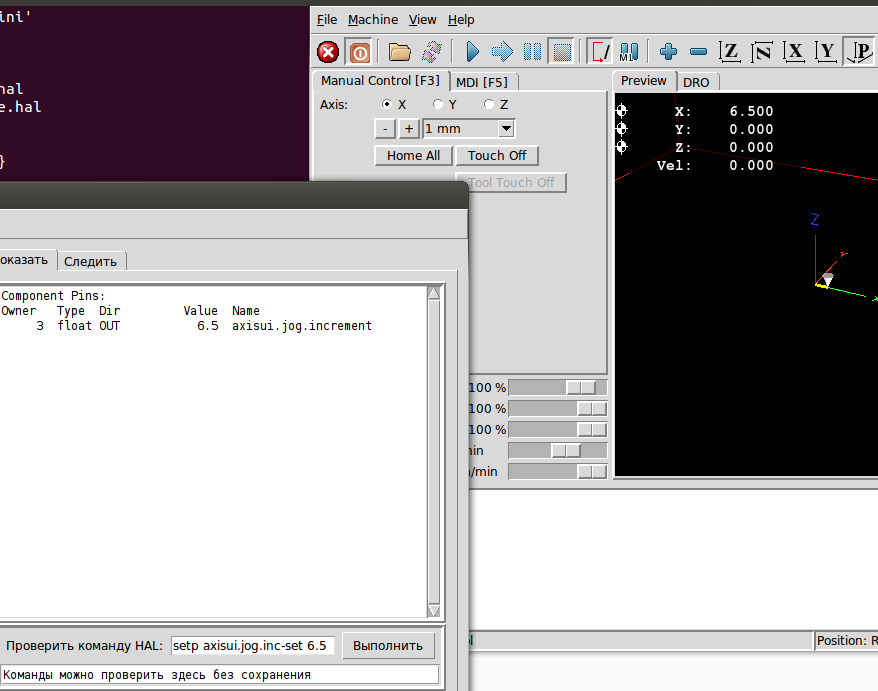Click Tool Touch Off button
Viewport: 878px width, 691px height.
[511, 183]
